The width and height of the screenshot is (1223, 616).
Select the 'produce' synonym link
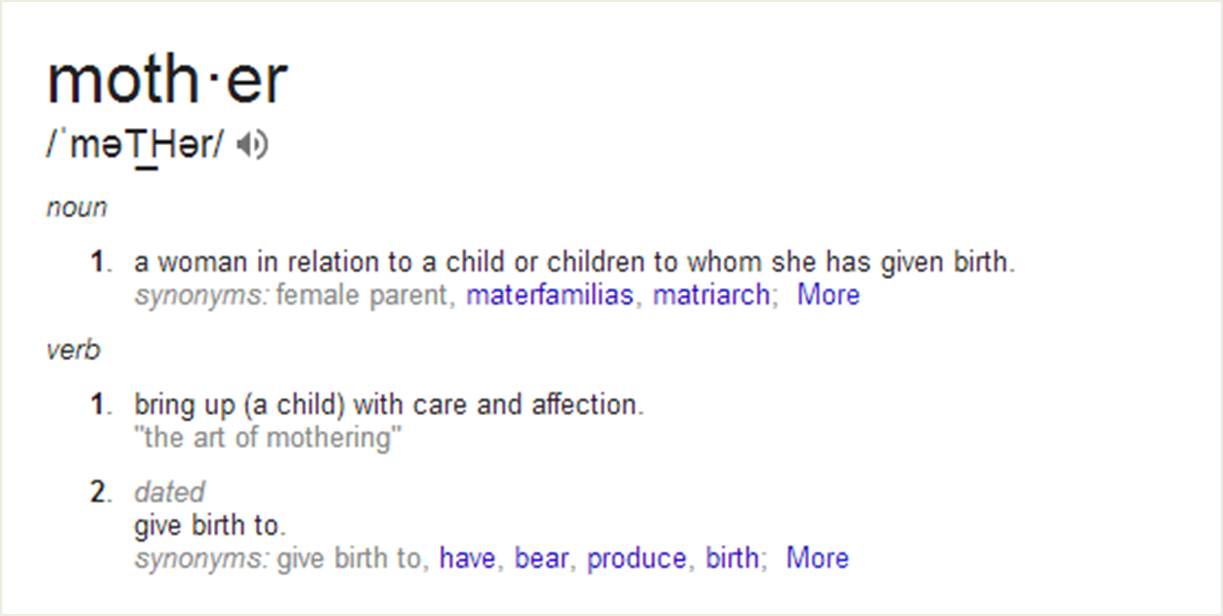click(x=637, y=558)
